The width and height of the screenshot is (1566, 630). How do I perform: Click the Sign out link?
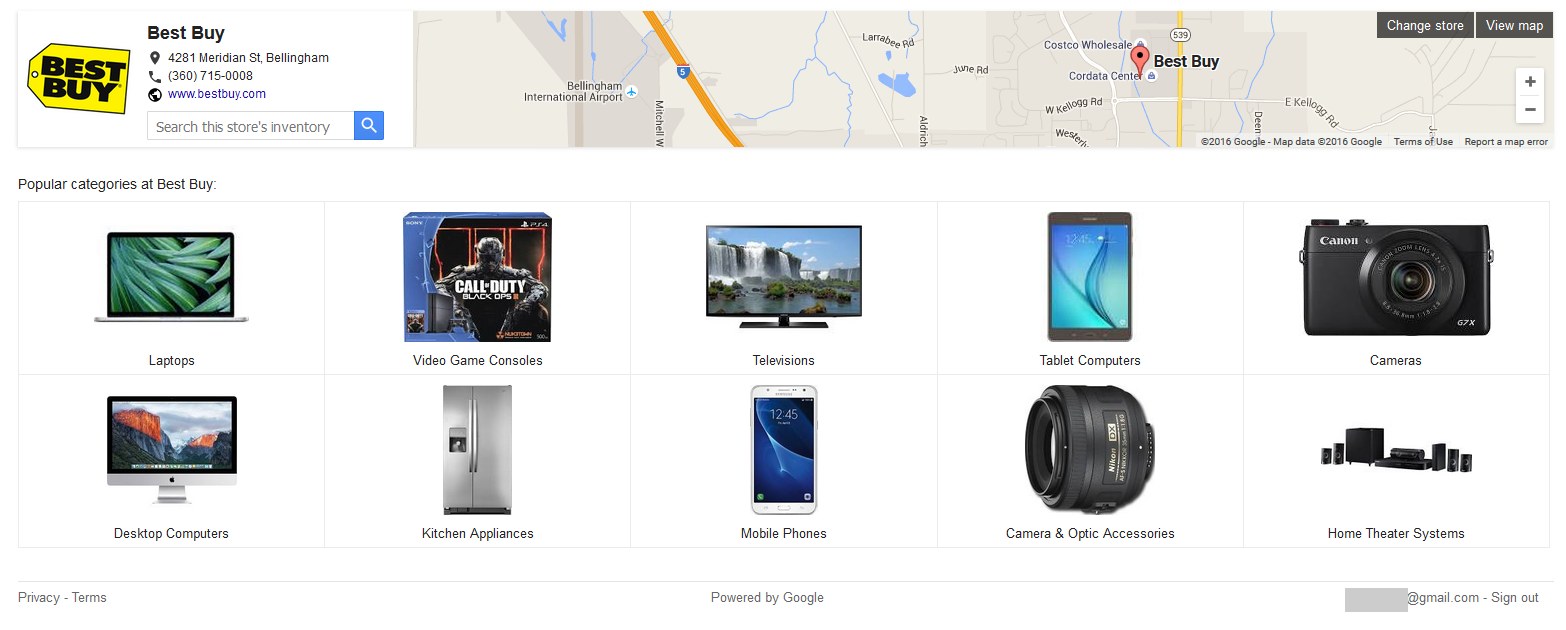click(x=1515, y=597)
